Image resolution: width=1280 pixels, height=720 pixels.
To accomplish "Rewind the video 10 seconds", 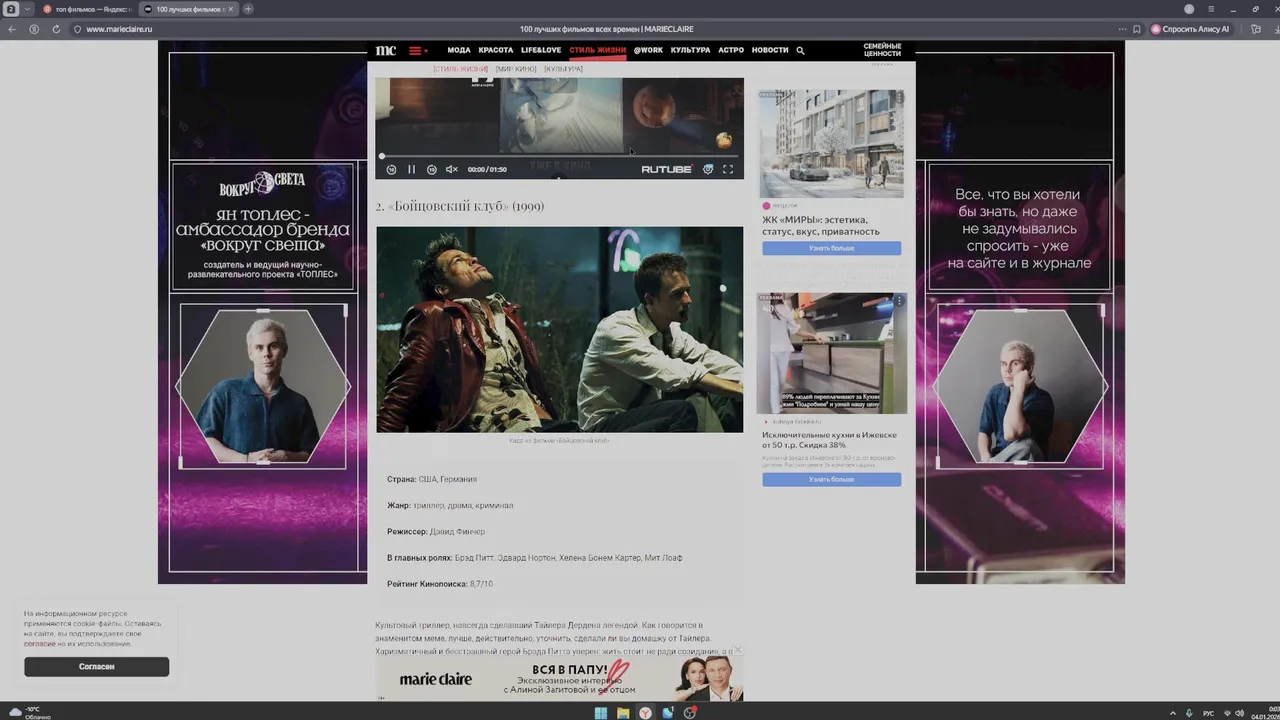I will click(x=391, y=169).
